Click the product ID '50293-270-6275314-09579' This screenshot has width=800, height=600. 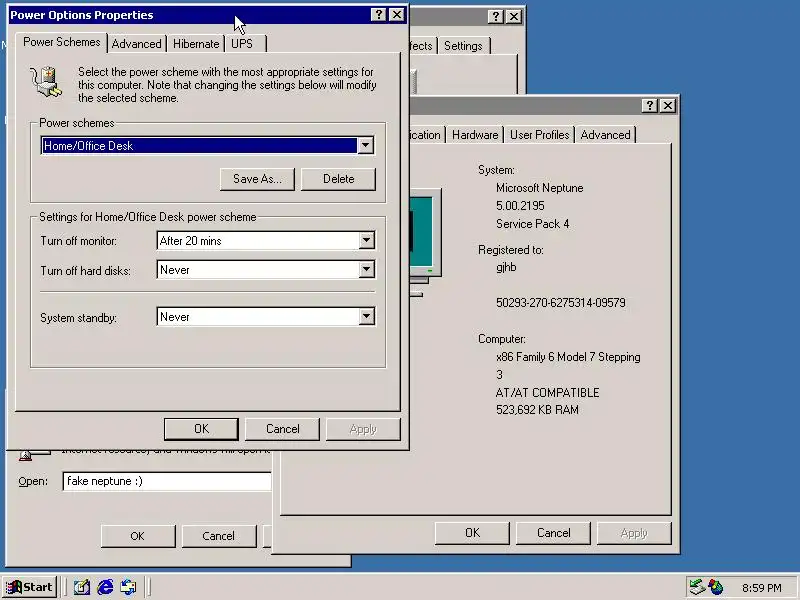coord(560,303)
